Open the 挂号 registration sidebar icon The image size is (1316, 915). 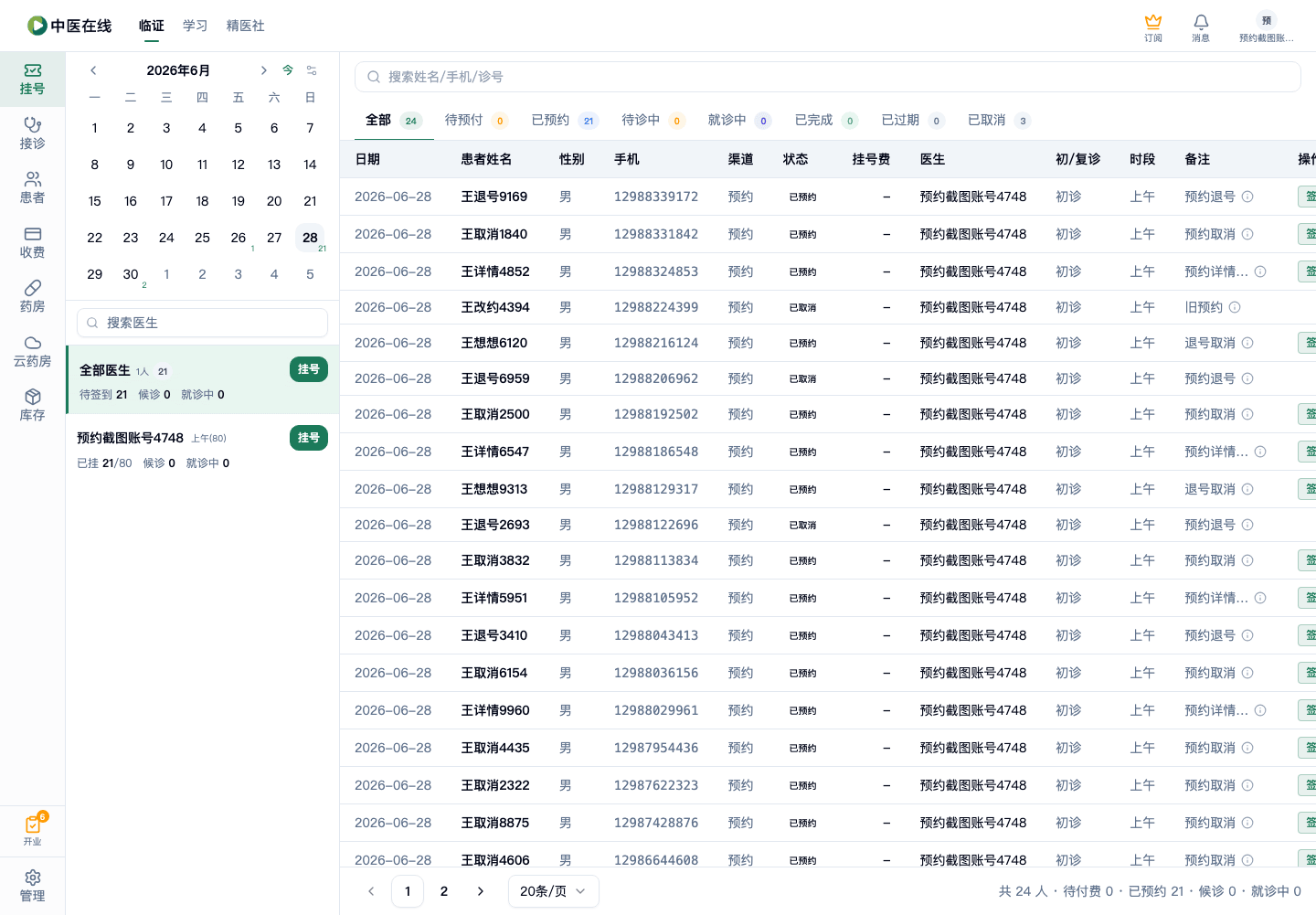(x=32, y=80)
